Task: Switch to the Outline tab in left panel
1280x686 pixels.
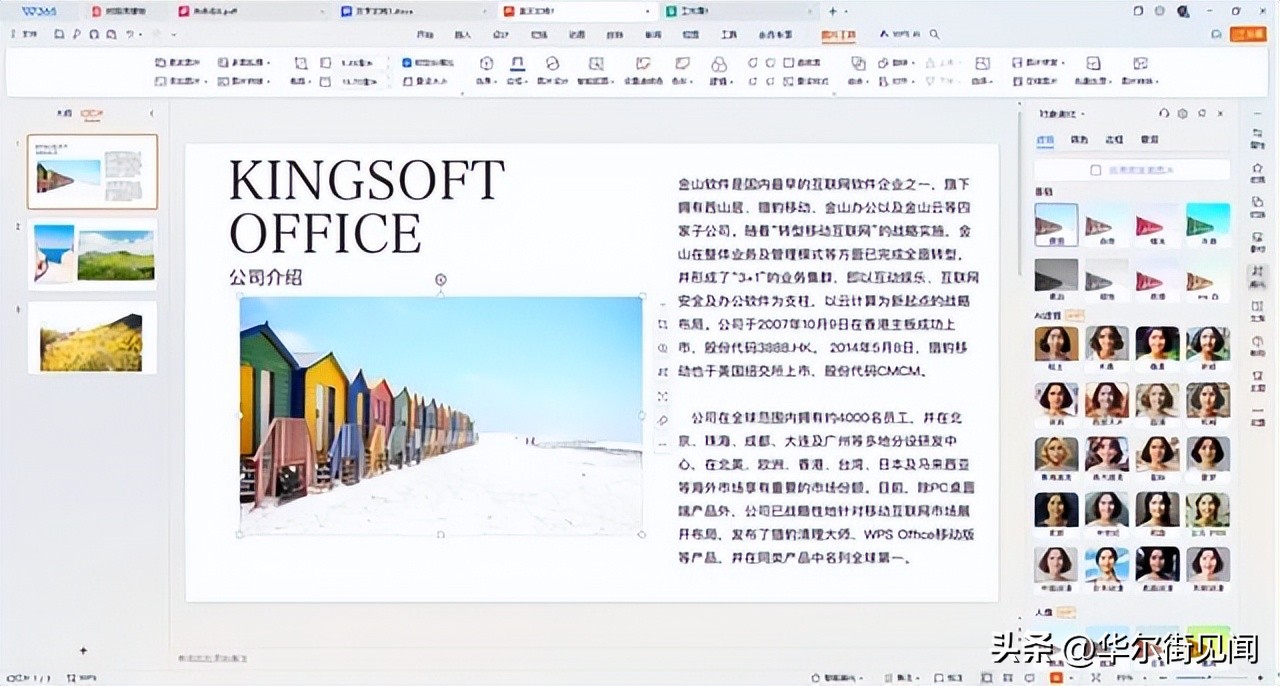Action: (65, 113)
